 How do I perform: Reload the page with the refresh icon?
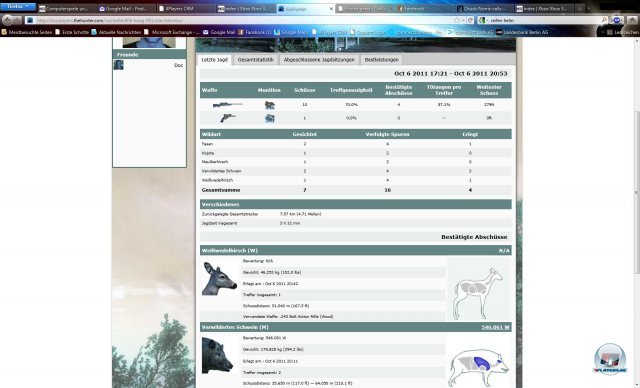tap(470, 20)
